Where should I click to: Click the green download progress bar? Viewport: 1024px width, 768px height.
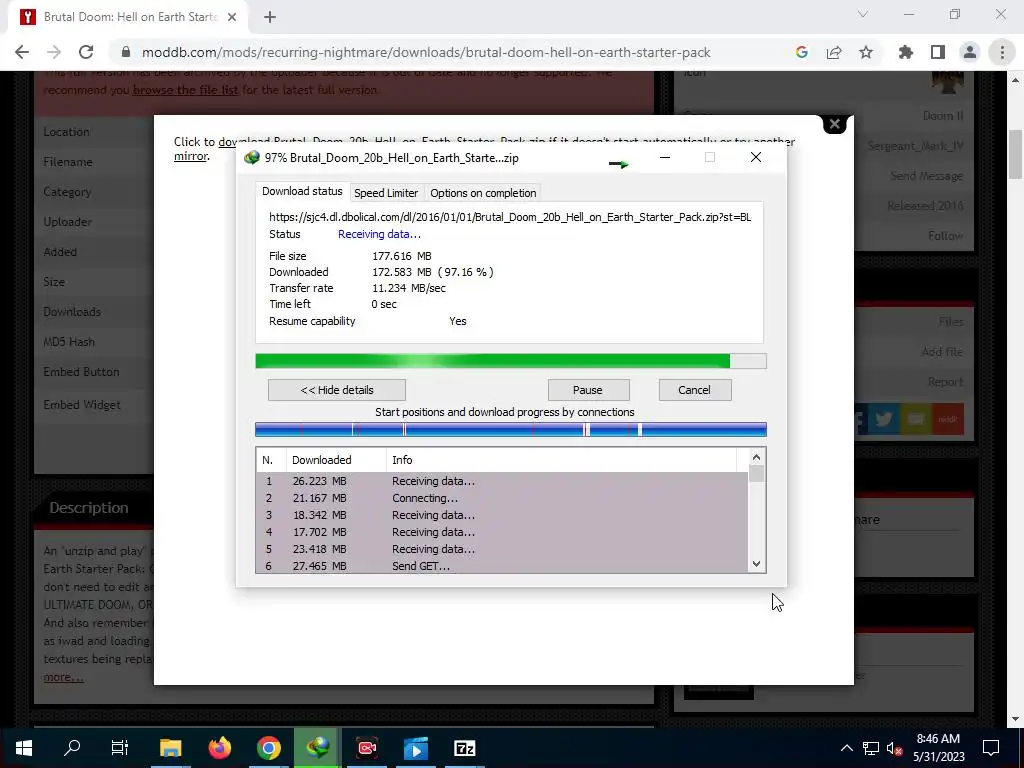[511, 361]
